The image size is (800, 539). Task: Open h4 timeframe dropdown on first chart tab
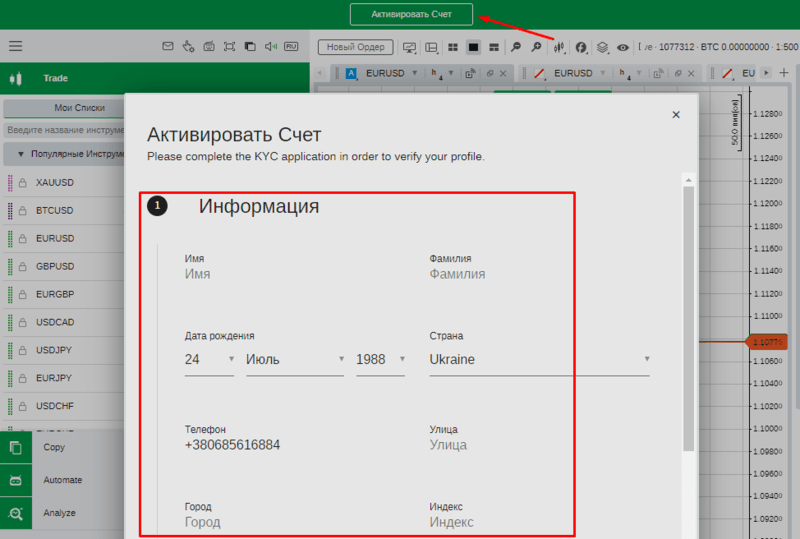(x=451, y=73)
